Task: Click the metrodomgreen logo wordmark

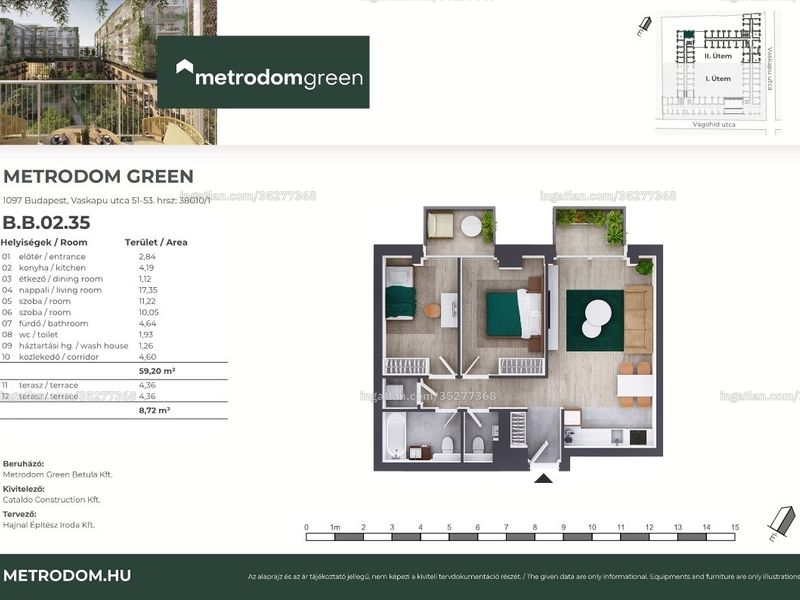Action: 279,78
